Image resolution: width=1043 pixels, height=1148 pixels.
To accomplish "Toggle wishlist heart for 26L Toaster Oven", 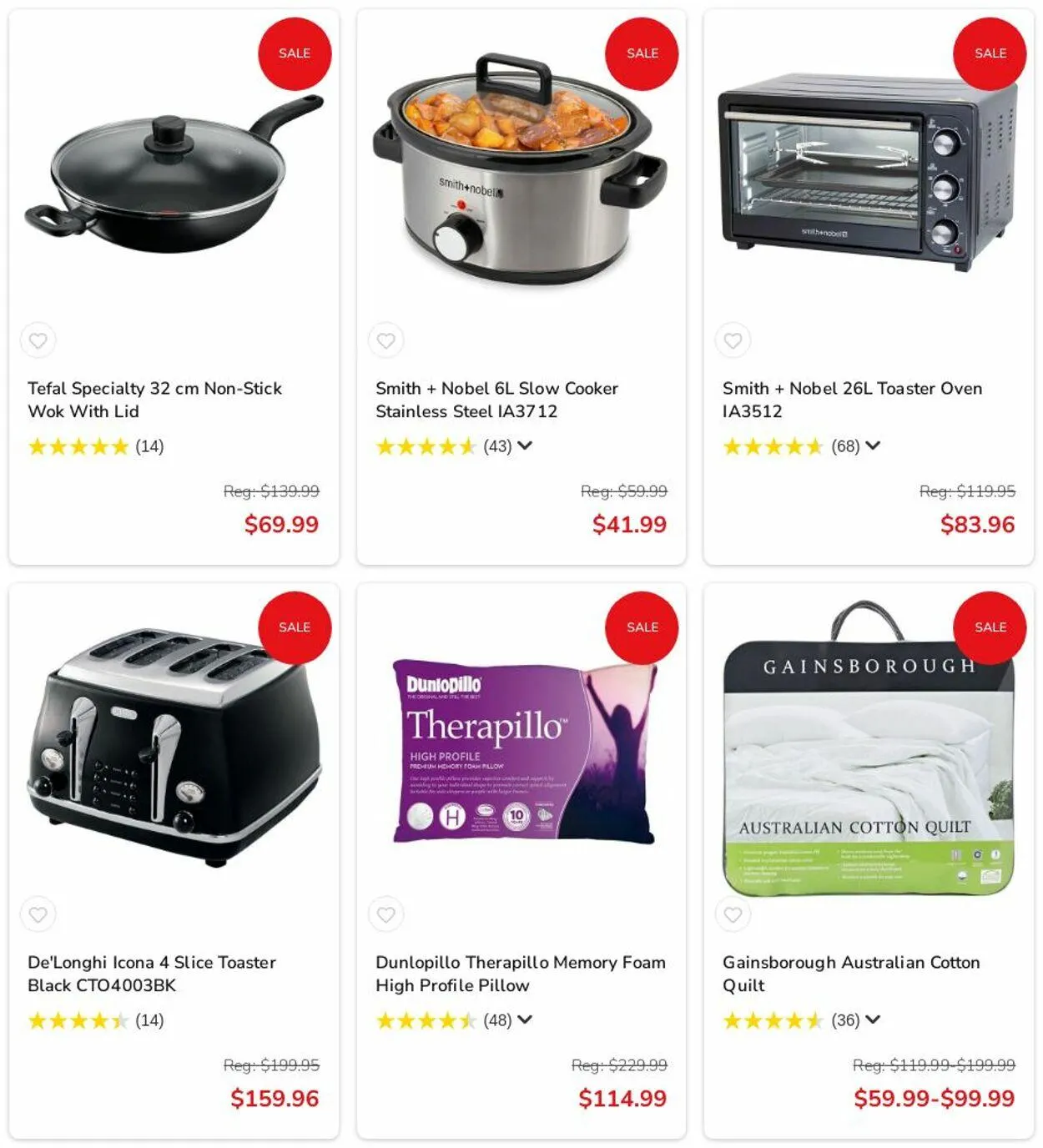I will pyautogui.click(x=733, y=340).
